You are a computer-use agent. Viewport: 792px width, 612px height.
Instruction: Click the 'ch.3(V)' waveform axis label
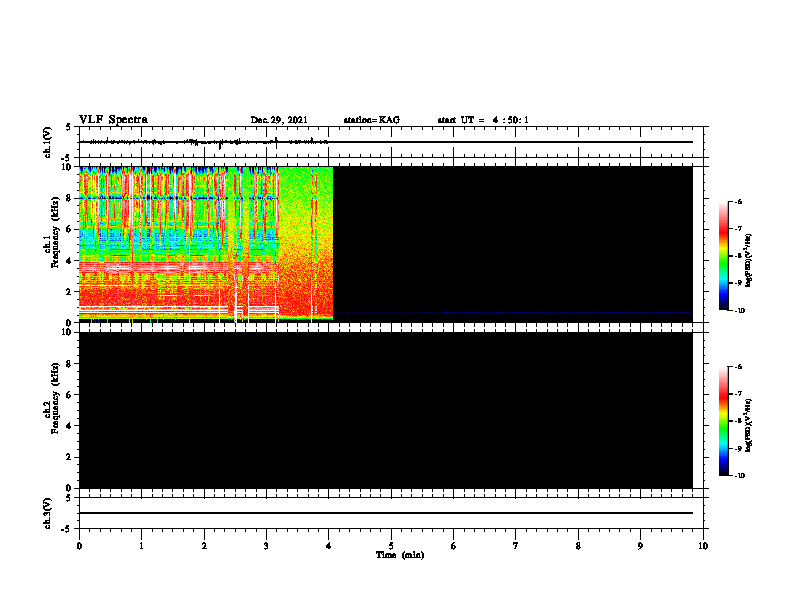[x=47, y=513]
